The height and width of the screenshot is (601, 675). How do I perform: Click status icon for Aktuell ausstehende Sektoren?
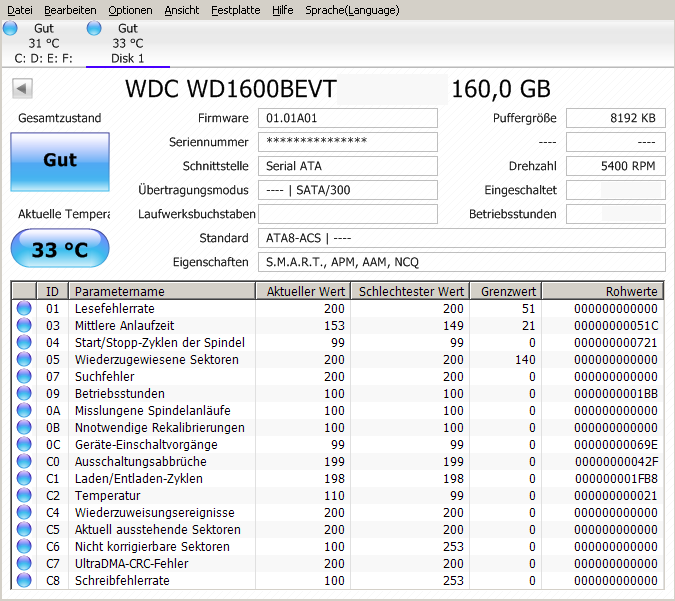(x=24, y=529)
